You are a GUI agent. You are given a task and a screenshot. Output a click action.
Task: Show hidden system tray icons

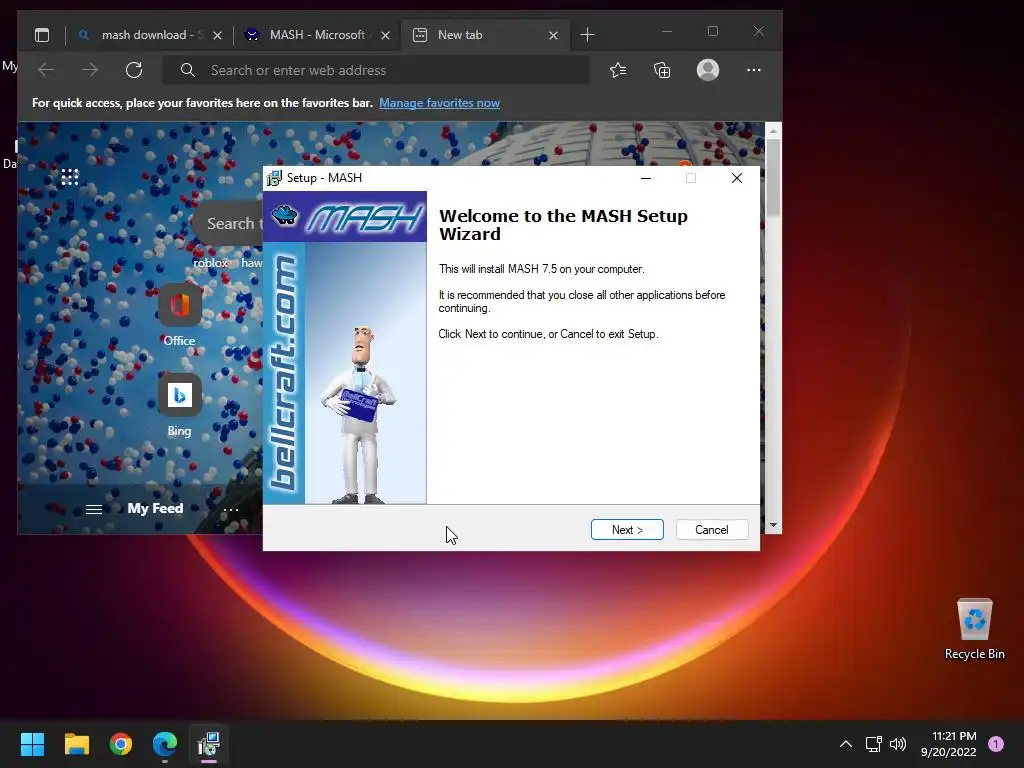[x=846, y=744]
